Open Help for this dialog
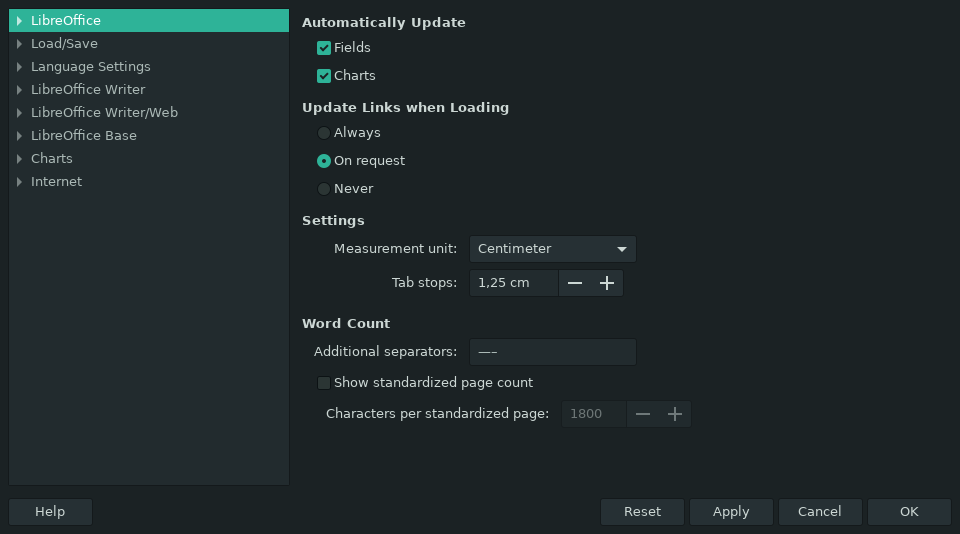 coord(50,512)
